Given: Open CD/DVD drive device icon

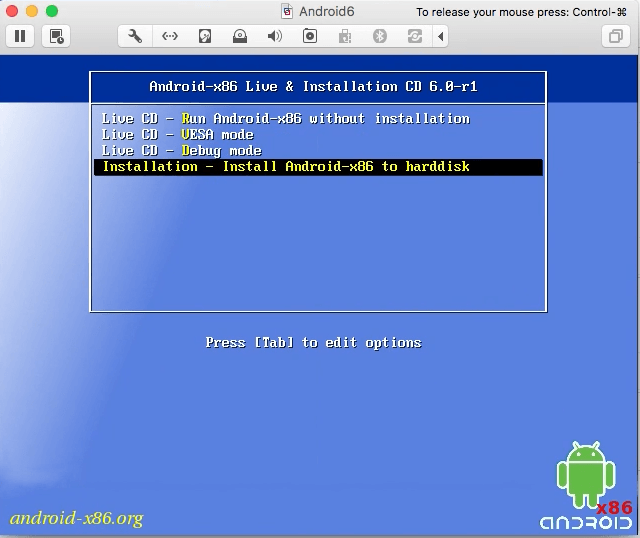Looking at the screenshot, I should coord(240,36).
